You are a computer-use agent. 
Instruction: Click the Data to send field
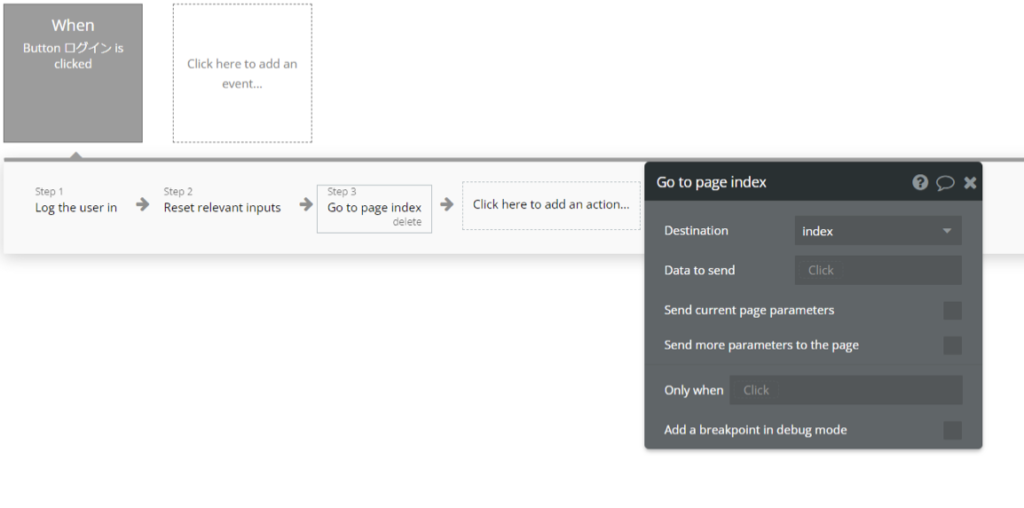pyautogui.click(x=877, y=270)
